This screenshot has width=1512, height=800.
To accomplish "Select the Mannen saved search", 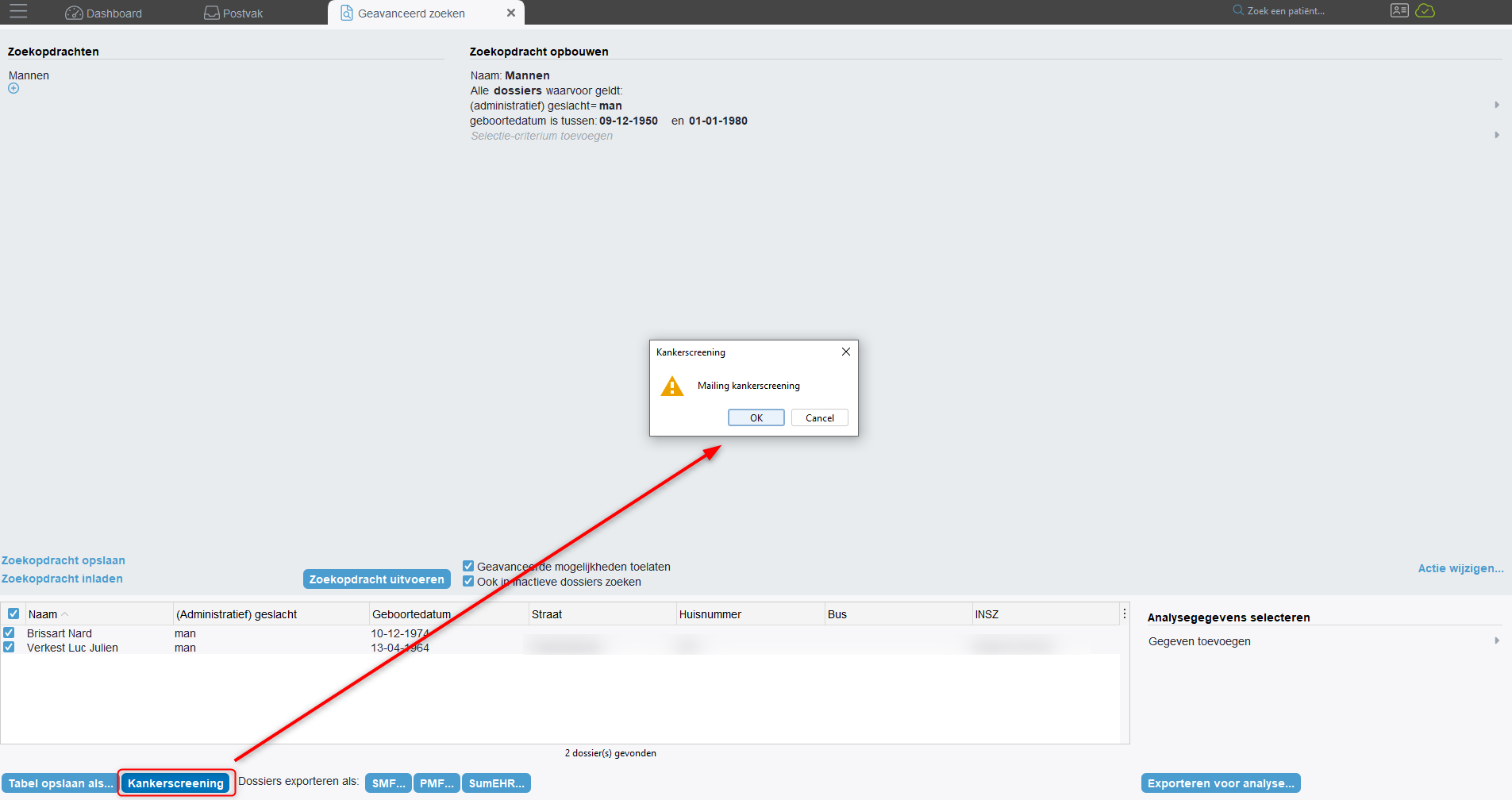I will (29, 75).
